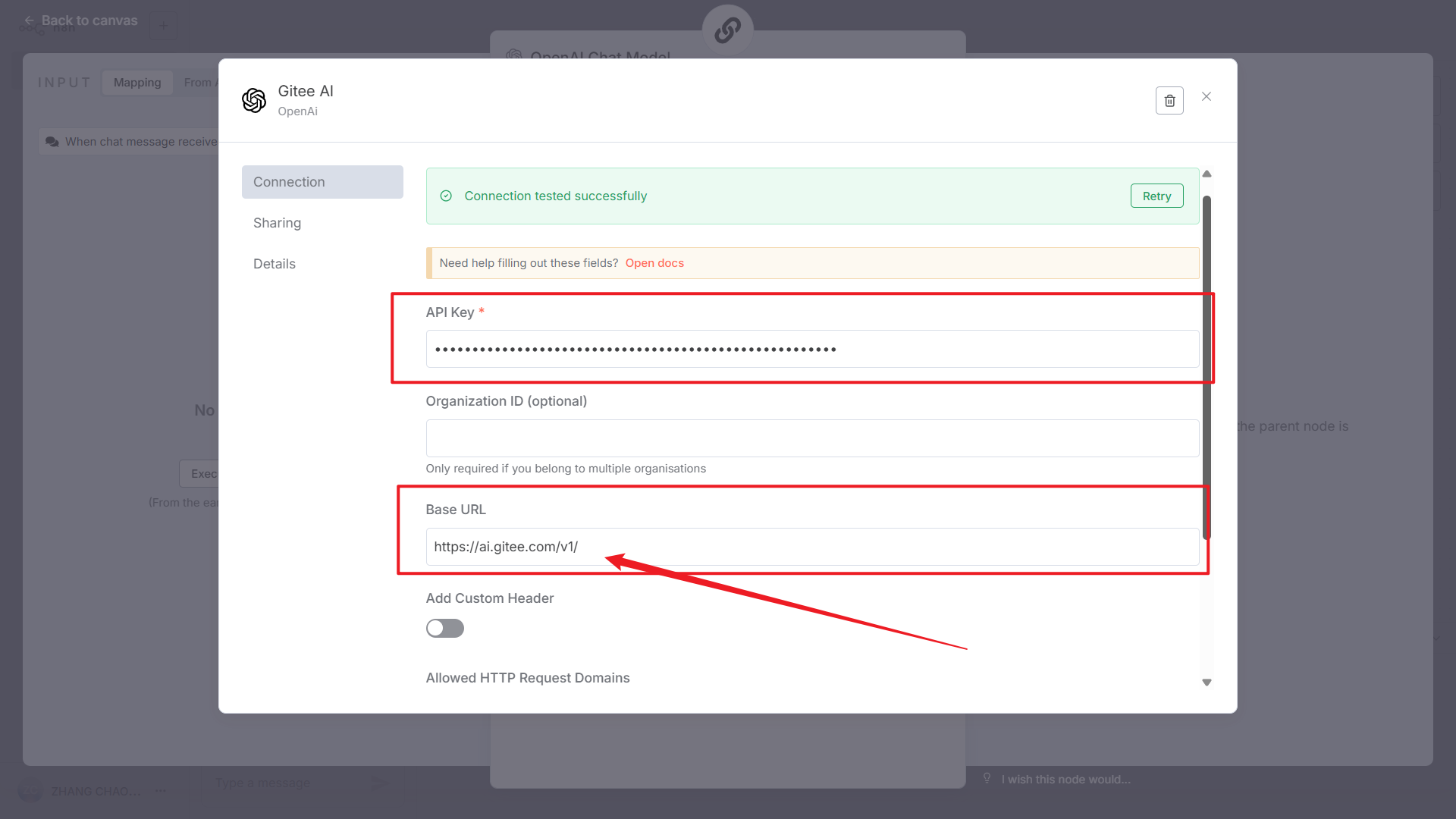Click the lightbulb icon near I wish this node would

coord(987,778)
